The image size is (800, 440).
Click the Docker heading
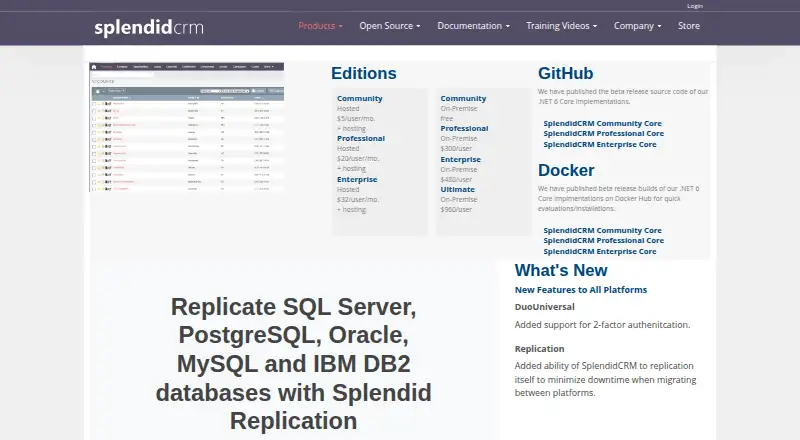(x=566, y=170)
